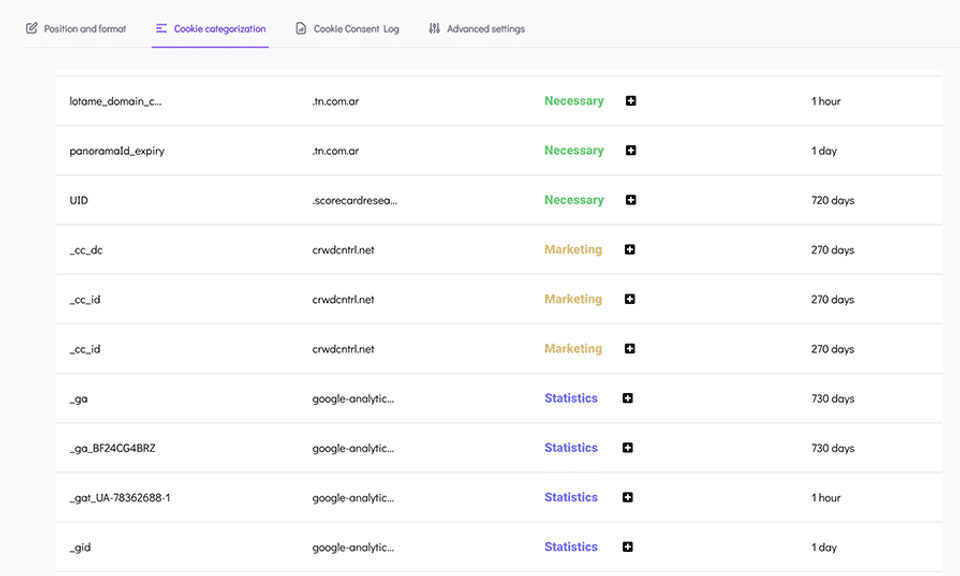This screenshot has height=576, width=960.
Task: Click plus icon on the UID row
Action: coord(631,200)
